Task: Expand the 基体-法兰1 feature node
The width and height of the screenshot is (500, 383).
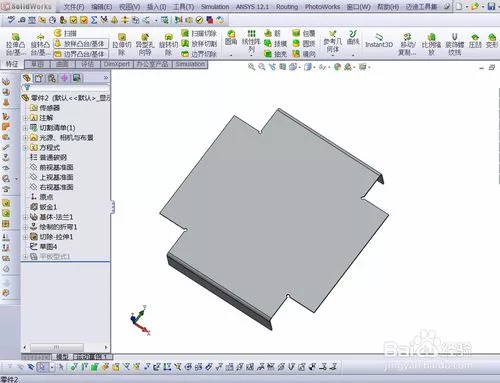Action: coord(25,217)
